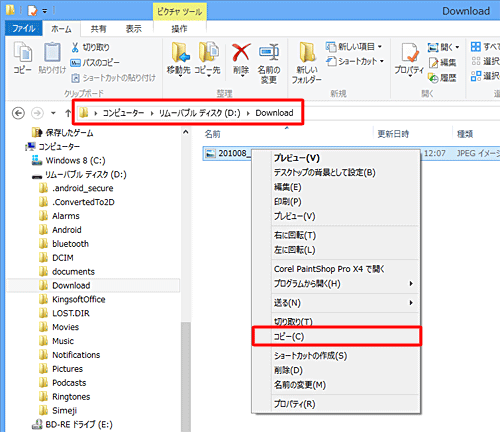Open the Move to (移動先) folder icon
The image size is (500, 432).
click(x=180, y=52)
